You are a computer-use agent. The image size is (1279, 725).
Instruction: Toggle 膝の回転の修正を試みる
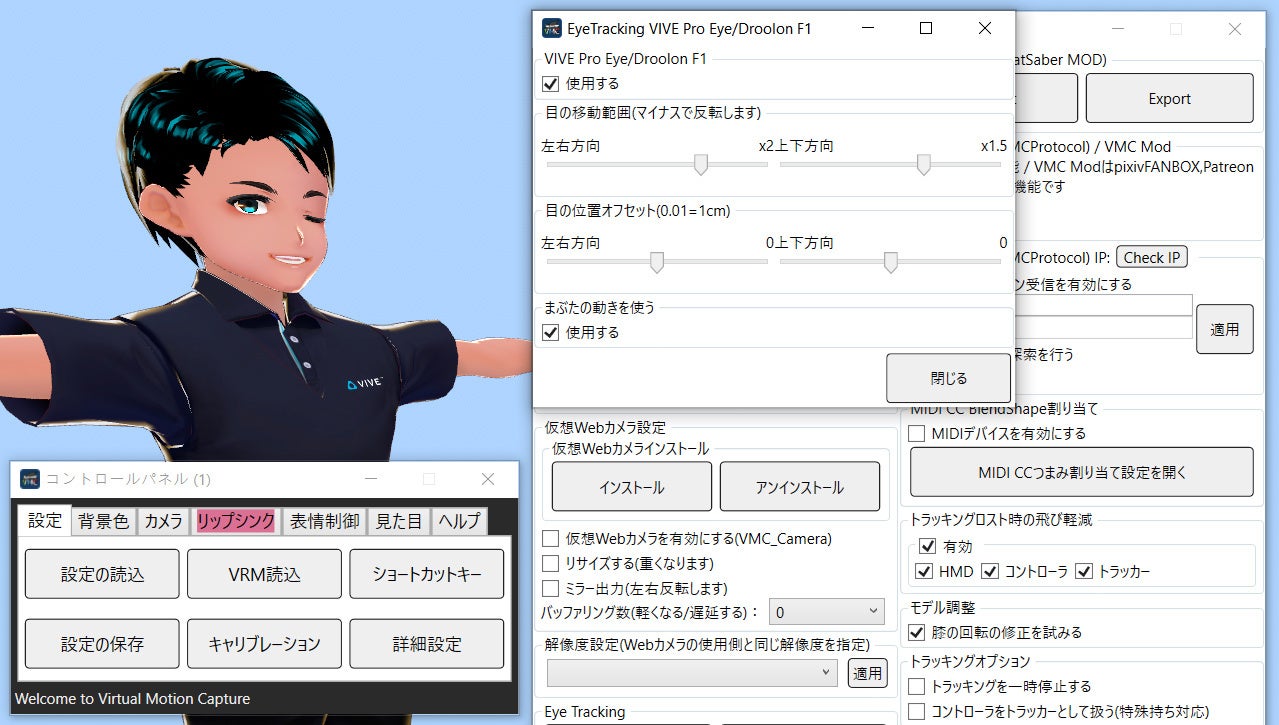point(916,633)
